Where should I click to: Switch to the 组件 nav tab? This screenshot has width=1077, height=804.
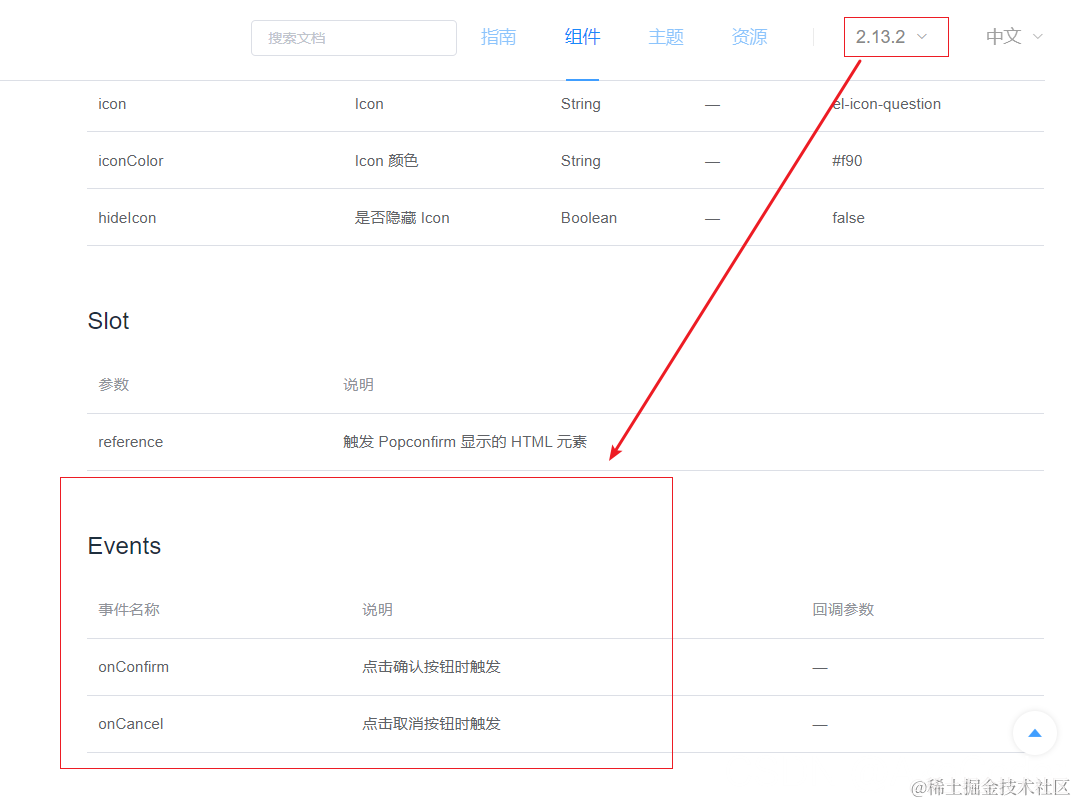tap(582, 37)
